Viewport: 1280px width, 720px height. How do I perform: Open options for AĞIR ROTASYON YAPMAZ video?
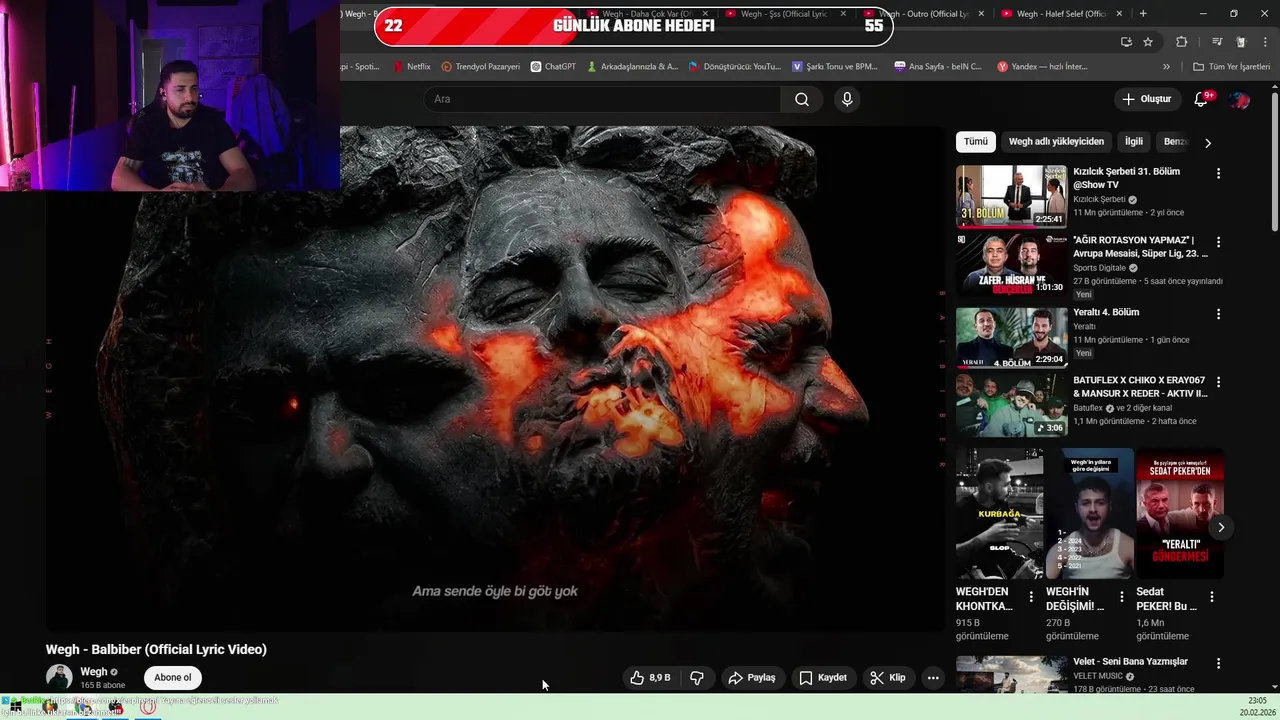[x=1218, y=242]
